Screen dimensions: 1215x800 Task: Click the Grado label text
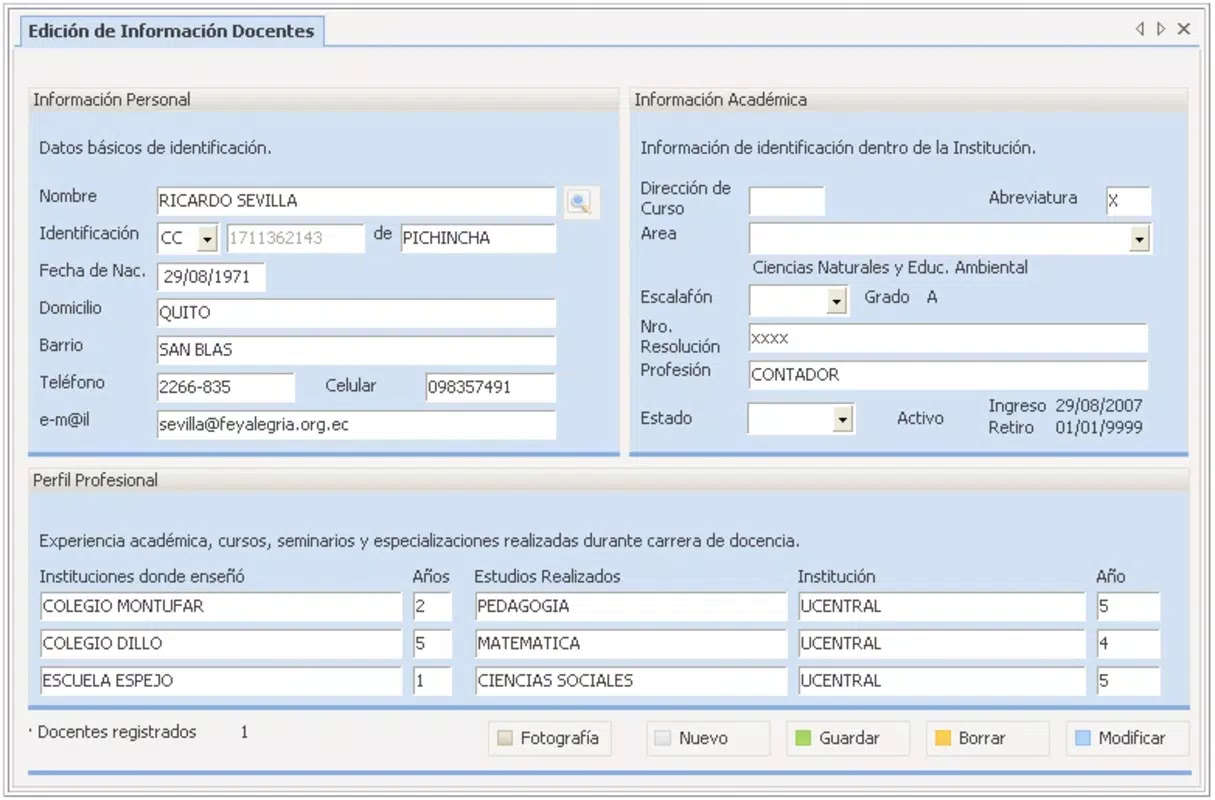point(887,298)
